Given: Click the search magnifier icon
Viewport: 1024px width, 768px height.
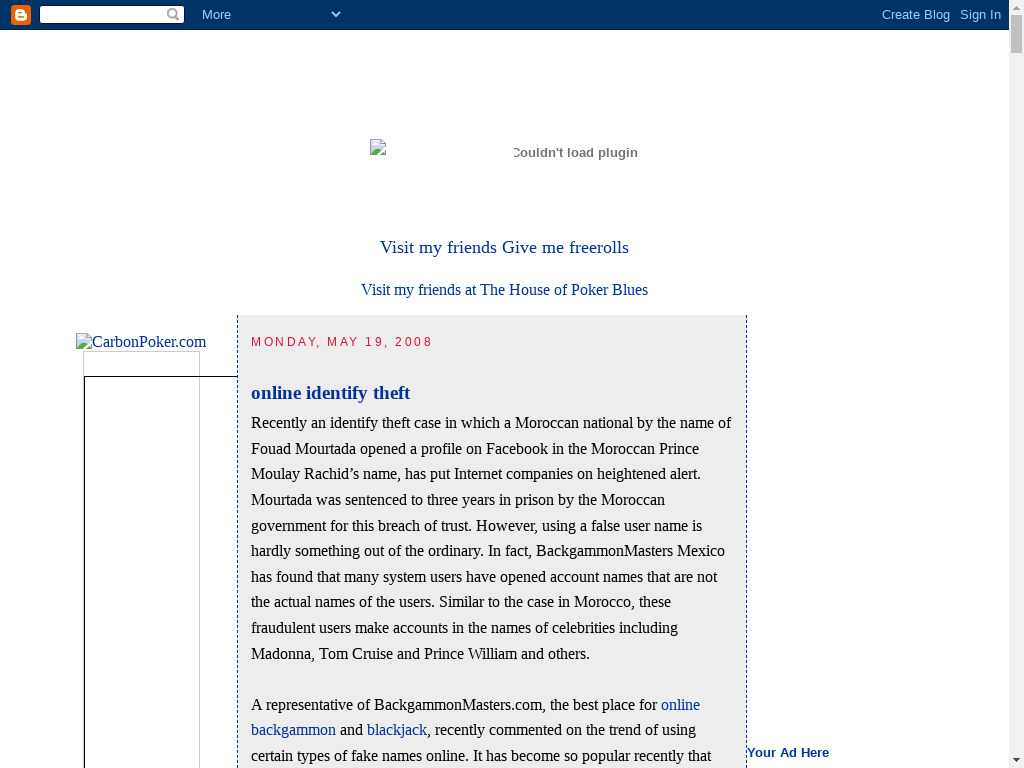Looking at the screenshot, I should coord(173,14).
